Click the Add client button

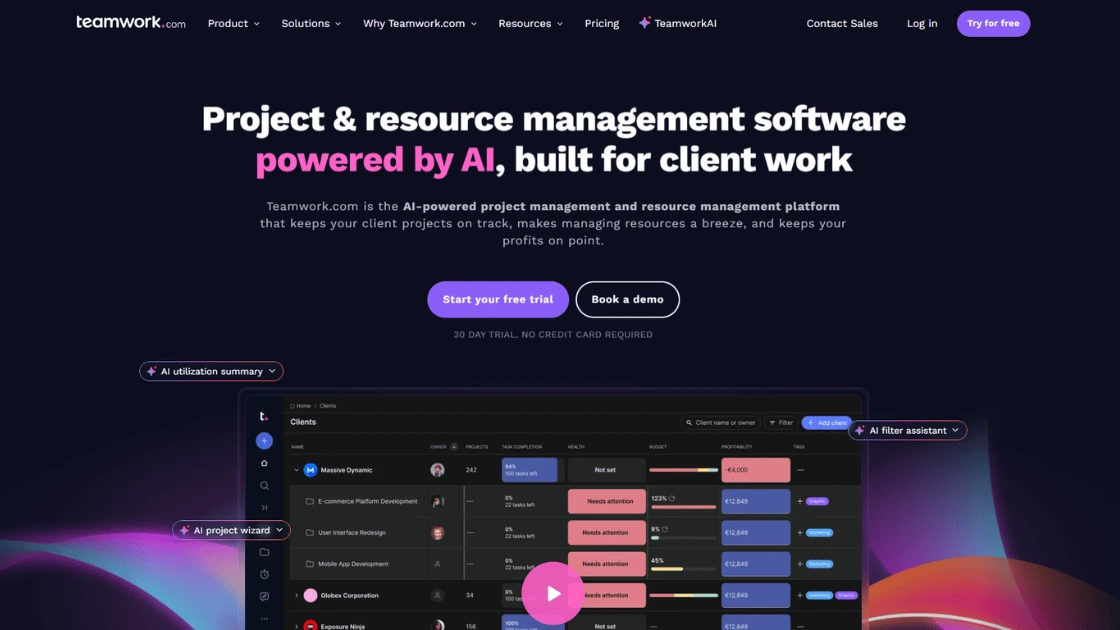(x=826, y=422)
